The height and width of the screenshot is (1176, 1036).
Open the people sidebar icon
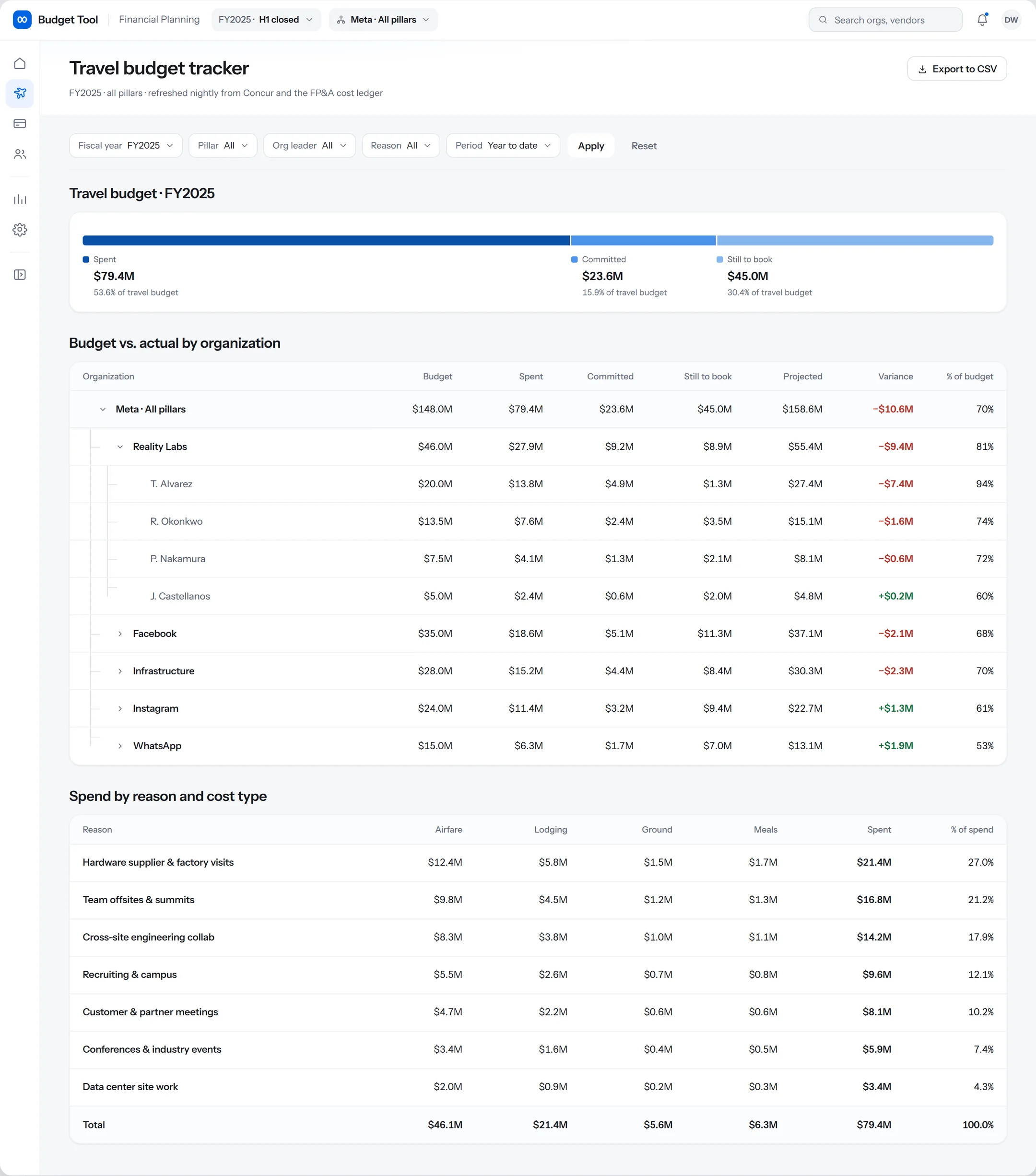[20, 154]
